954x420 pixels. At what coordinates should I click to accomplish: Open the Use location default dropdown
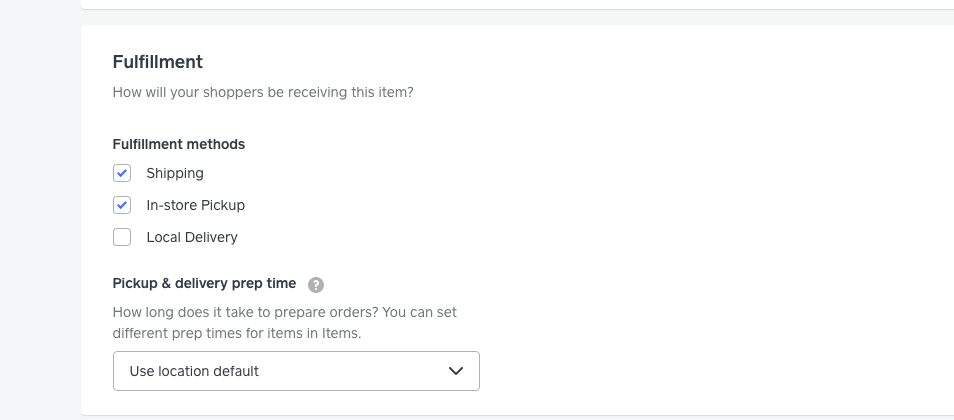pyautogui.click(x=296, y=371)
